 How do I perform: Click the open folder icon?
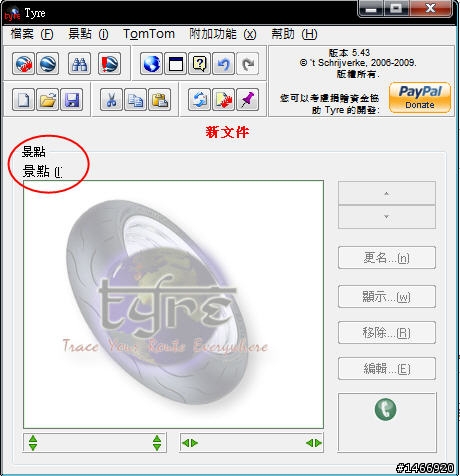point(48,99)
